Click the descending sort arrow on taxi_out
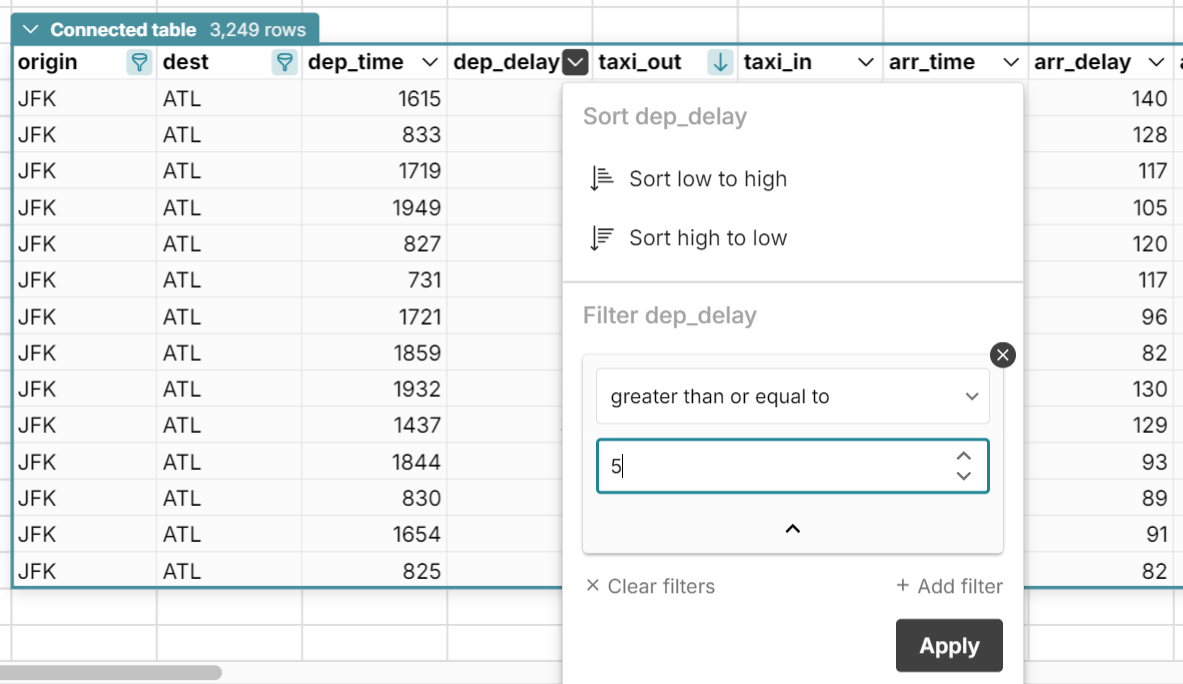The image size is (1183, 684). coord(719,62)
